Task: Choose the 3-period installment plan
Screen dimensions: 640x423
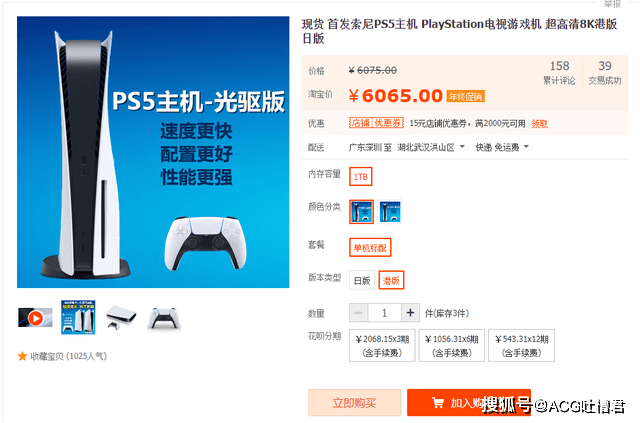Action: (382, 345)
